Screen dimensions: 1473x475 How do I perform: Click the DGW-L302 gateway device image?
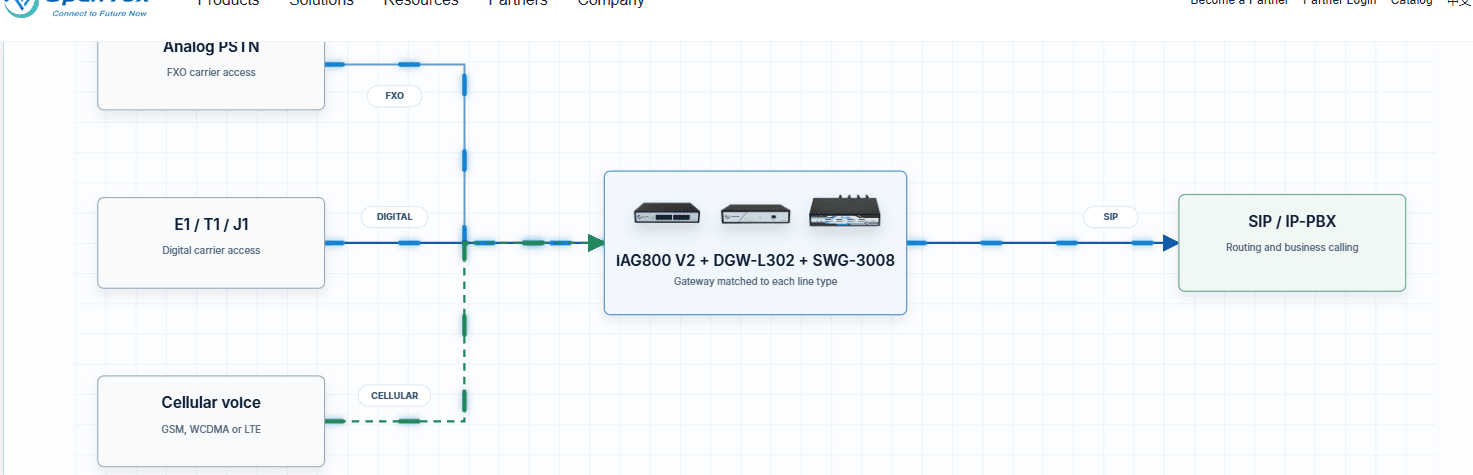755,214
